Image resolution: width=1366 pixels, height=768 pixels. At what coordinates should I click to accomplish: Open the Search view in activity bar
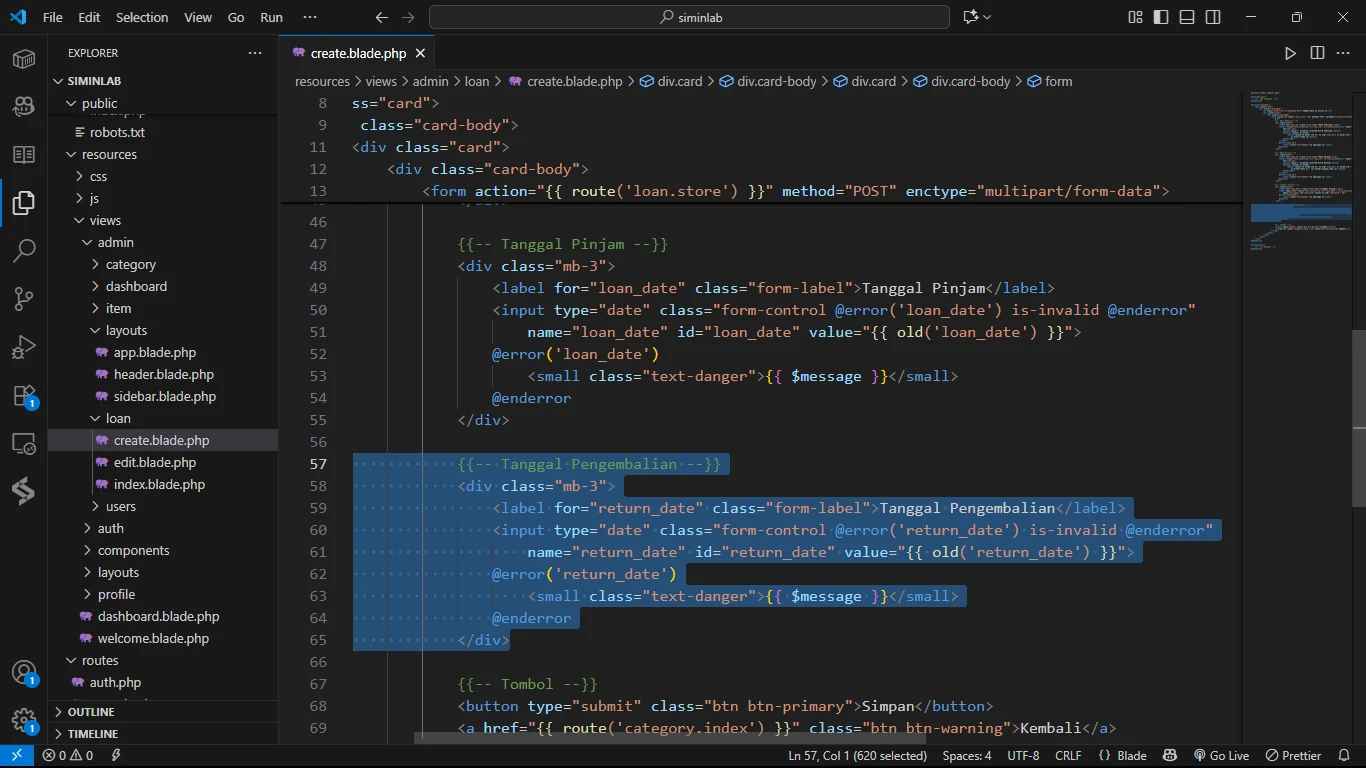tap(24, 250)
